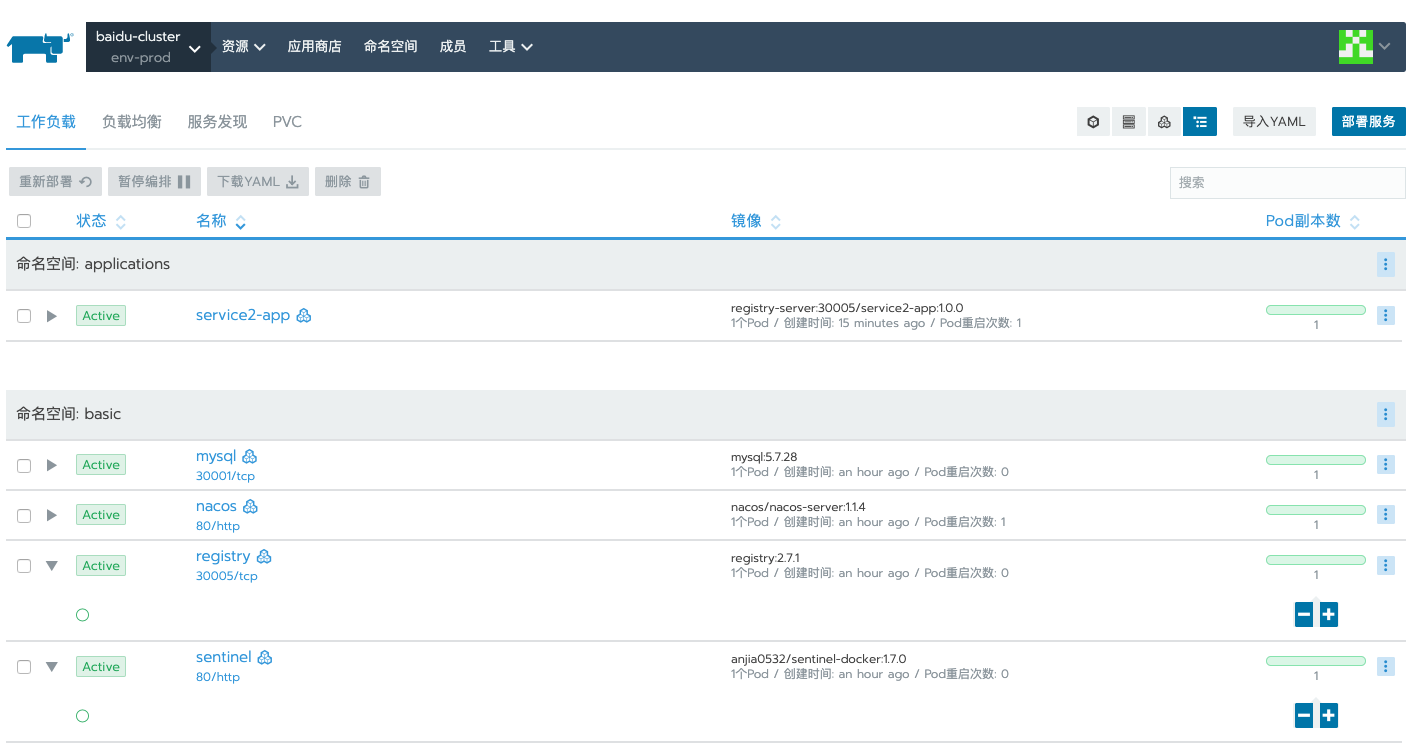Open the baidu-cluster env-prod project dropdown
Screen dimensions: 1419x752
(148, 47)
